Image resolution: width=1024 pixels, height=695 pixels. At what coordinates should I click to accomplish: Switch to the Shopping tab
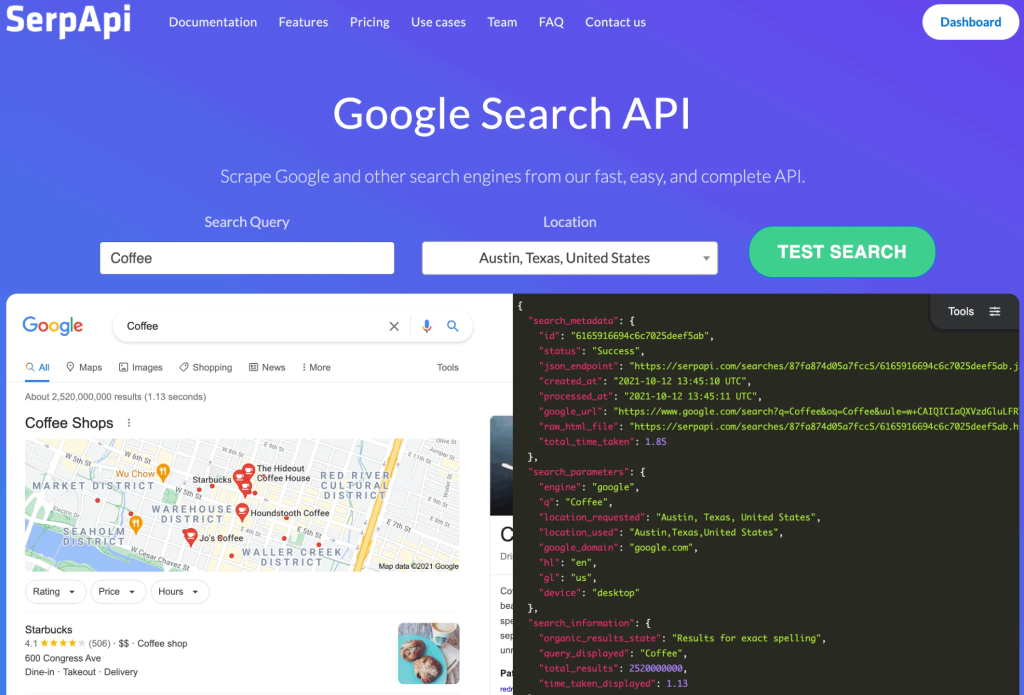pos(206,367)
